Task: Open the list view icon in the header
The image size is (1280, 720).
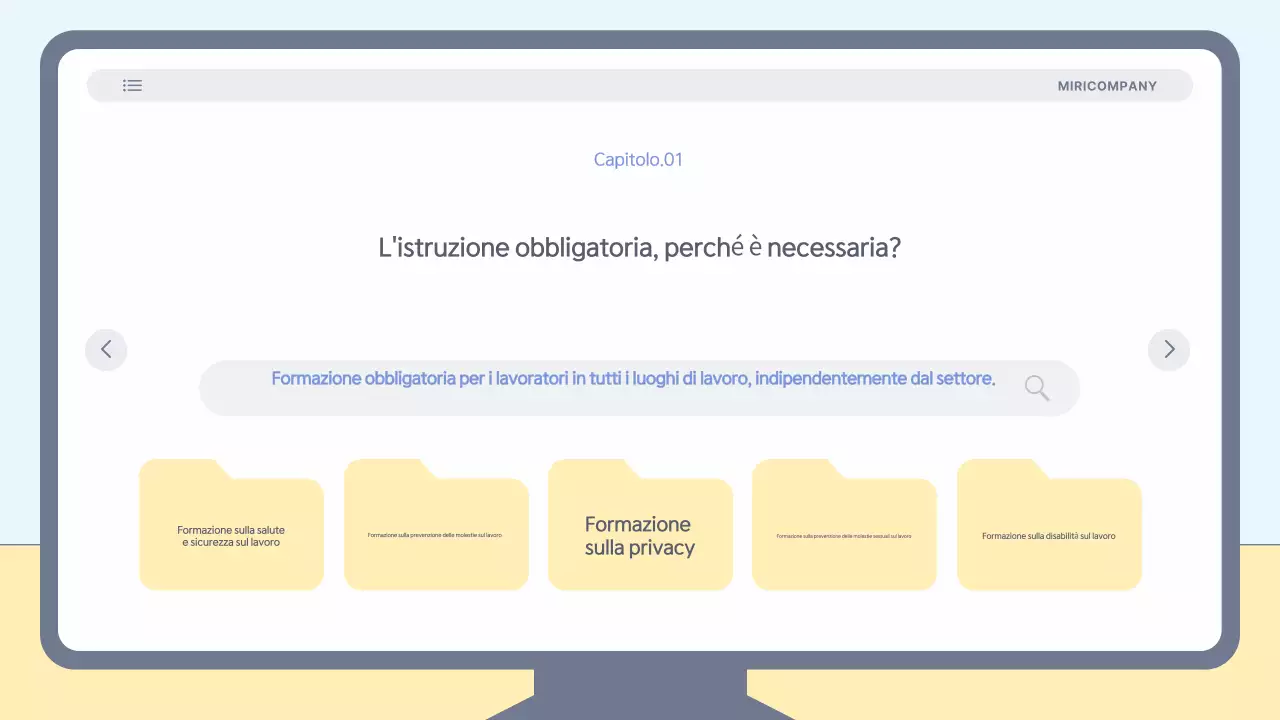Action: [132, 85]
